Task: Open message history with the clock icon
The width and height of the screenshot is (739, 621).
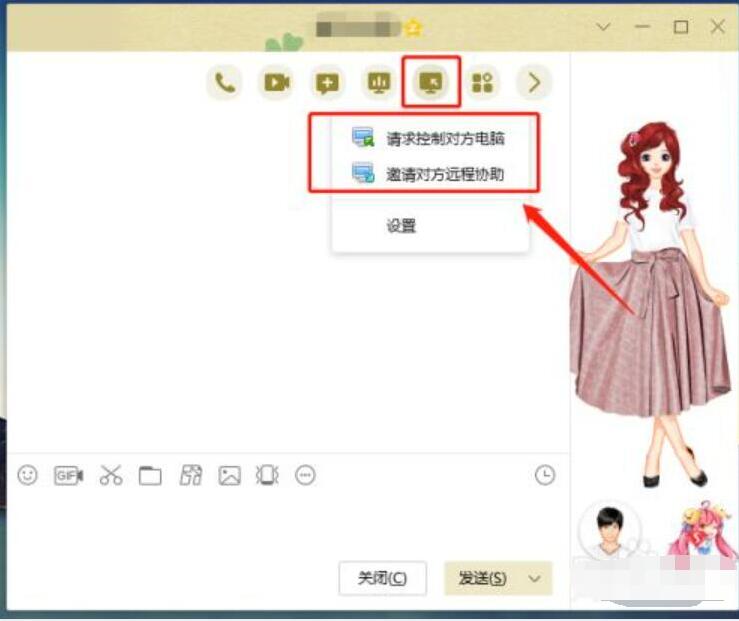Action: click(x=544, y=476)
